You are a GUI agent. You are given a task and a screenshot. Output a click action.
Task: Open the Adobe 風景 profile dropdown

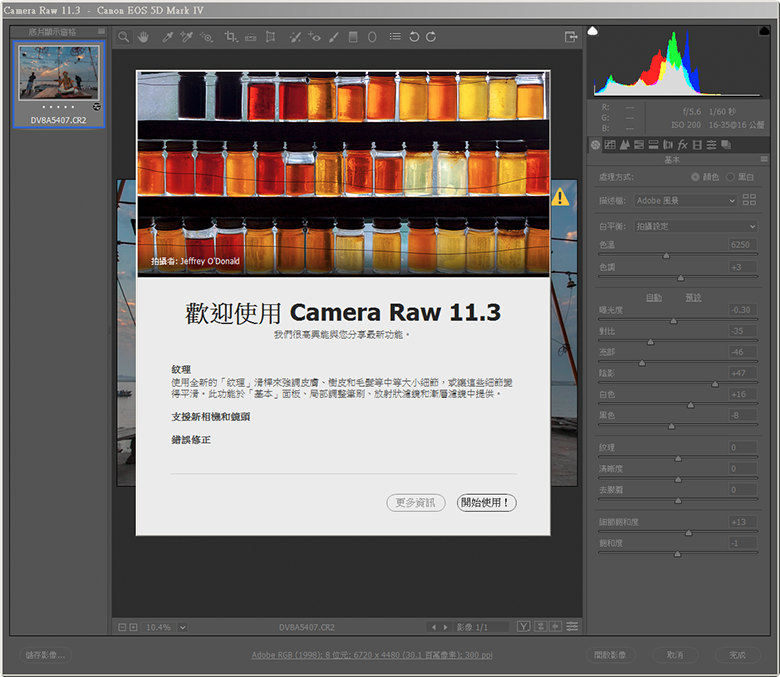(x=685, y=200)
